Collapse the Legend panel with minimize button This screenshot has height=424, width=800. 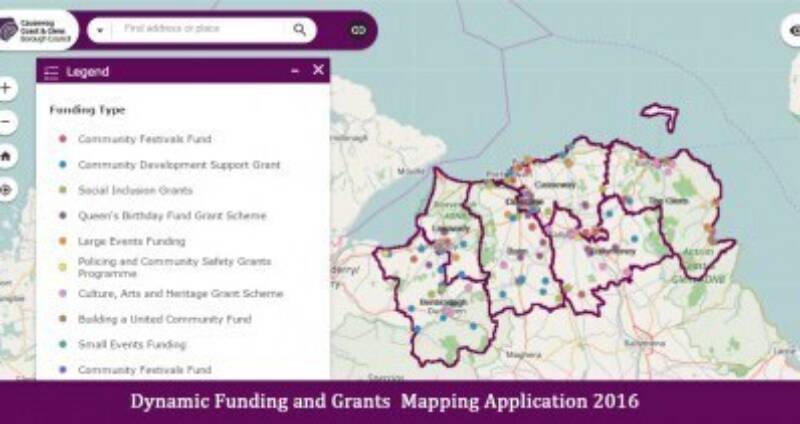[294, 71]
